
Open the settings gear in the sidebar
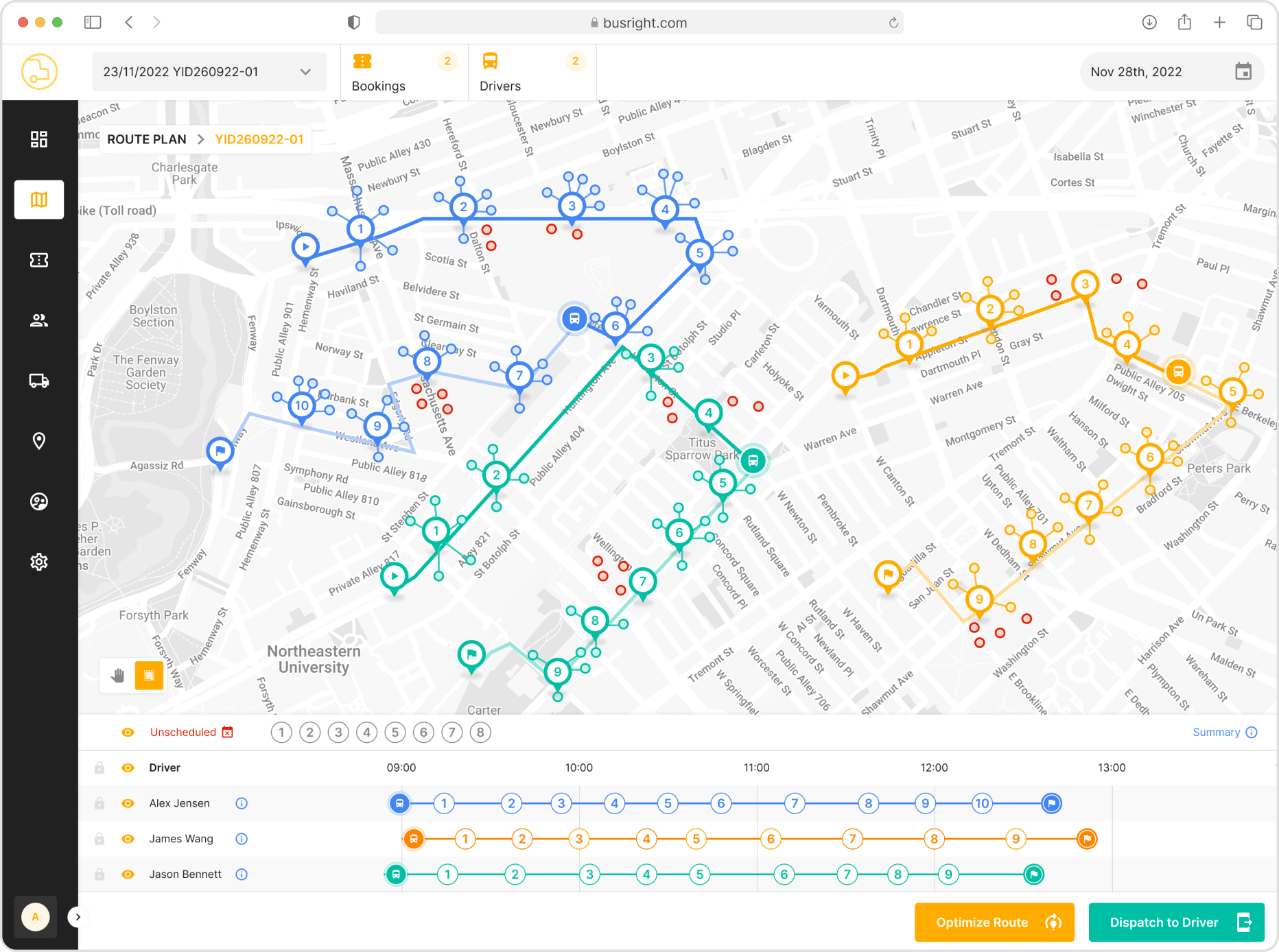click(39, 562)
